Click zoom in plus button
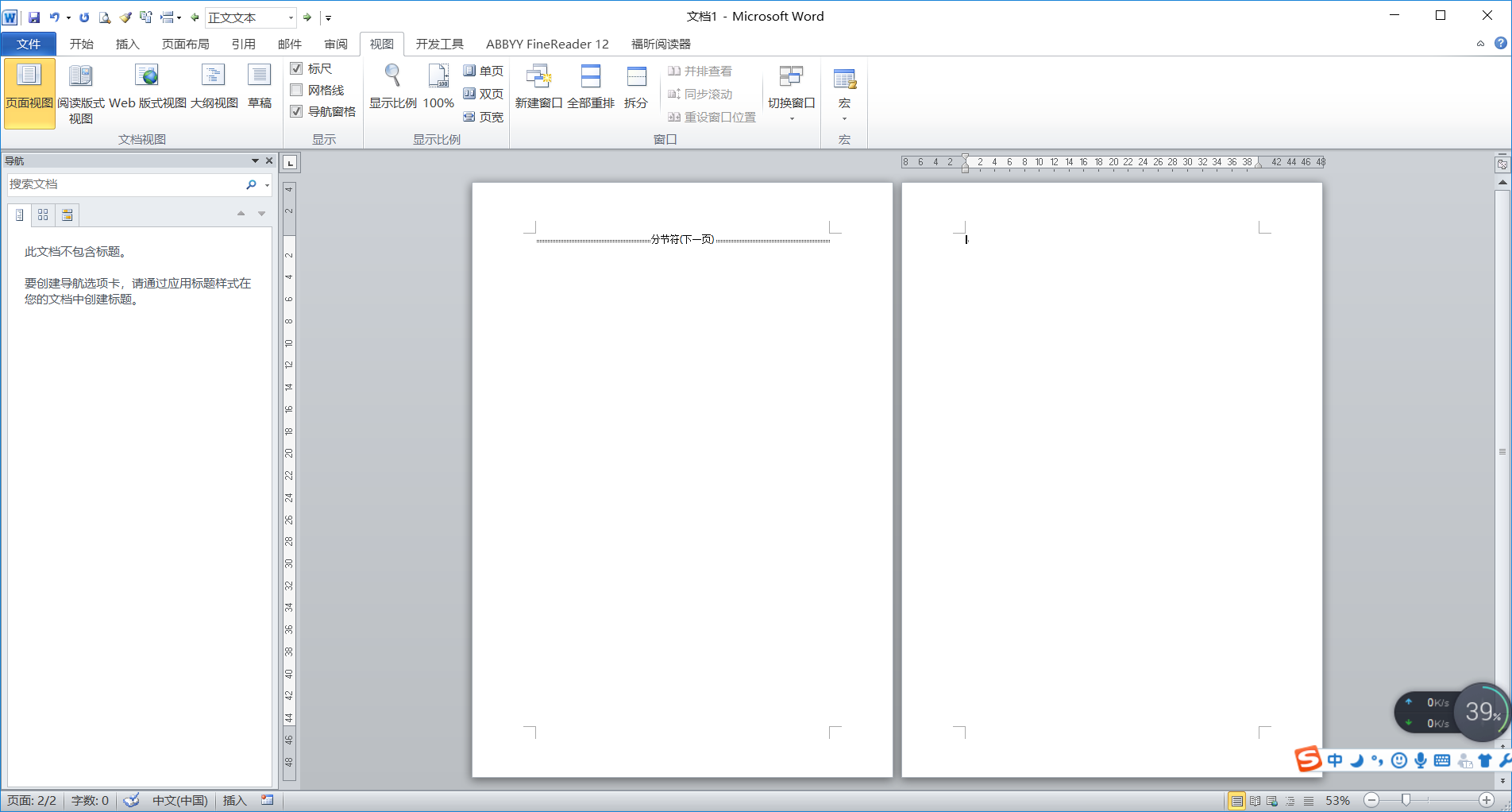This screenshot has height=812, width=1512. click(1487, 800)
